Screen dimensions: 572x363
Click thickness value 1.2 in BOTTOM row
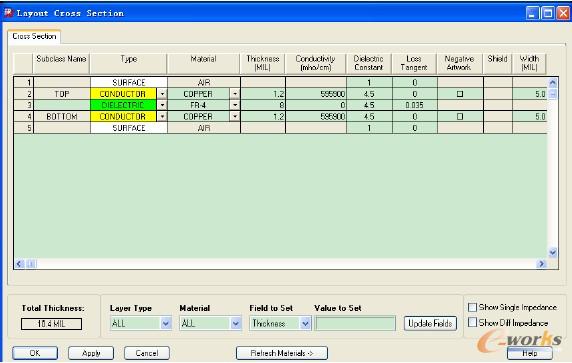coord(263,117)
